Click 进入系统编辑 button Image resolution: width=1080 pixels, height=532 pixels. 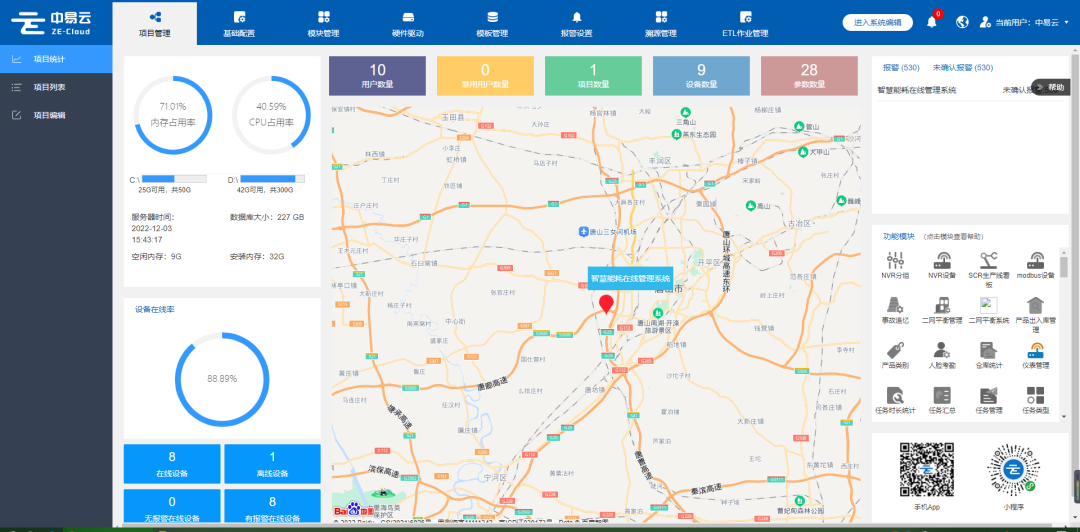click(x=878, y=22)
